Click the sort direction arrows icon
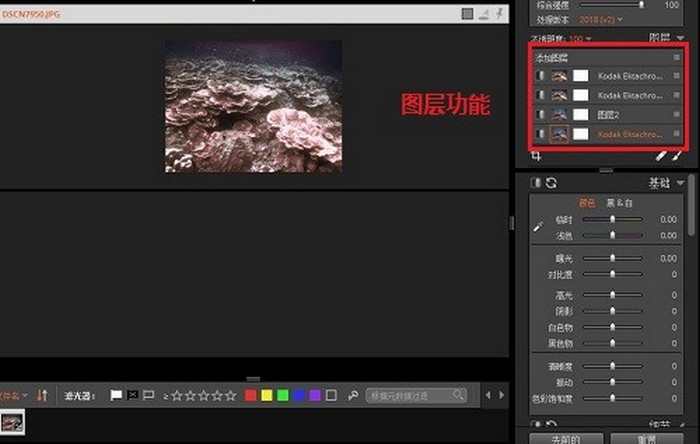 pos(42,395)
